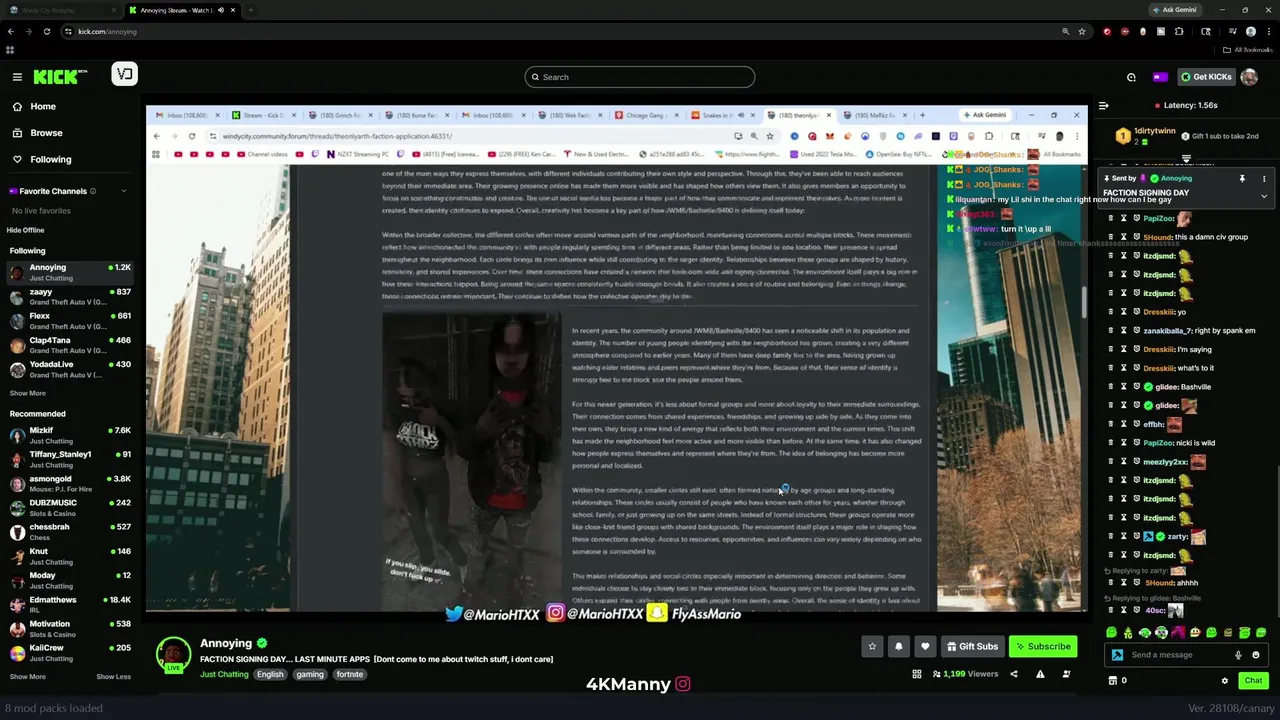Open the chat shop icon
This screenshot has width=1280, height=720.
click(1113, 681)
